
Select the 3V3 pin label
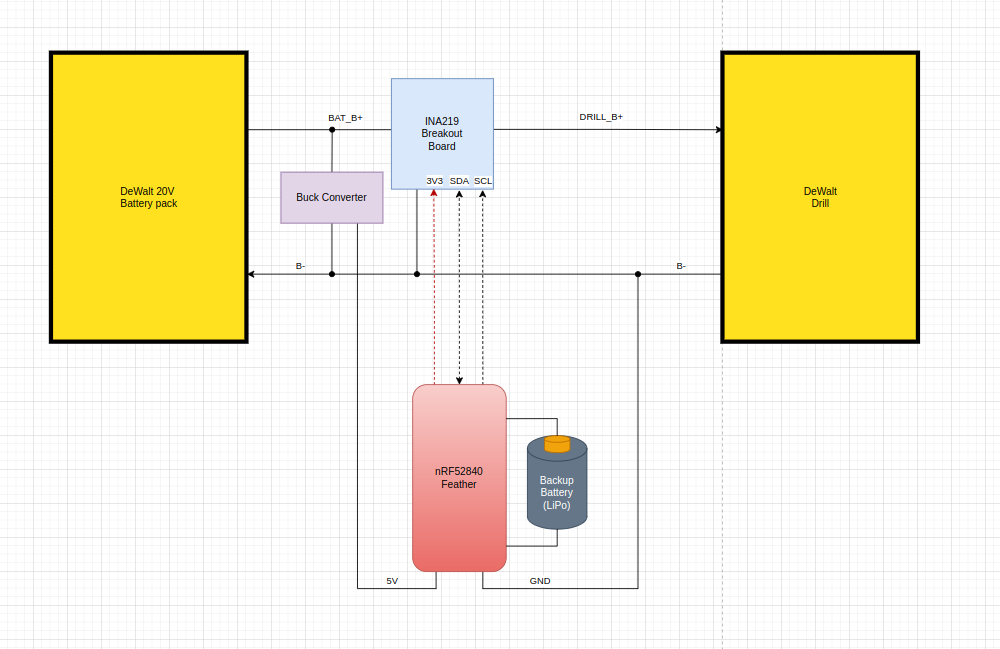point(434,181)
